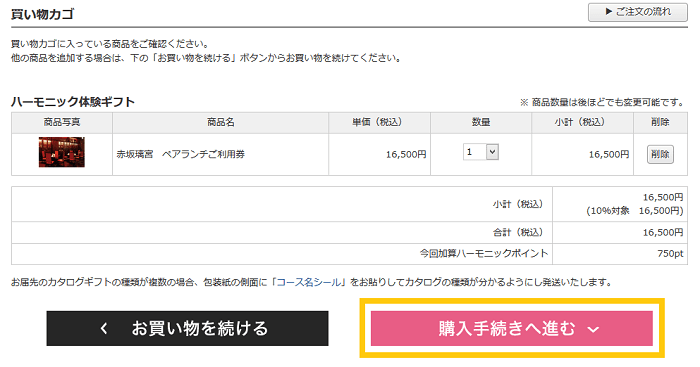This screenshot has height=367, width=700.
Task: Click the ハーモニック体験ギフト section heading
Action: [73, 102]
